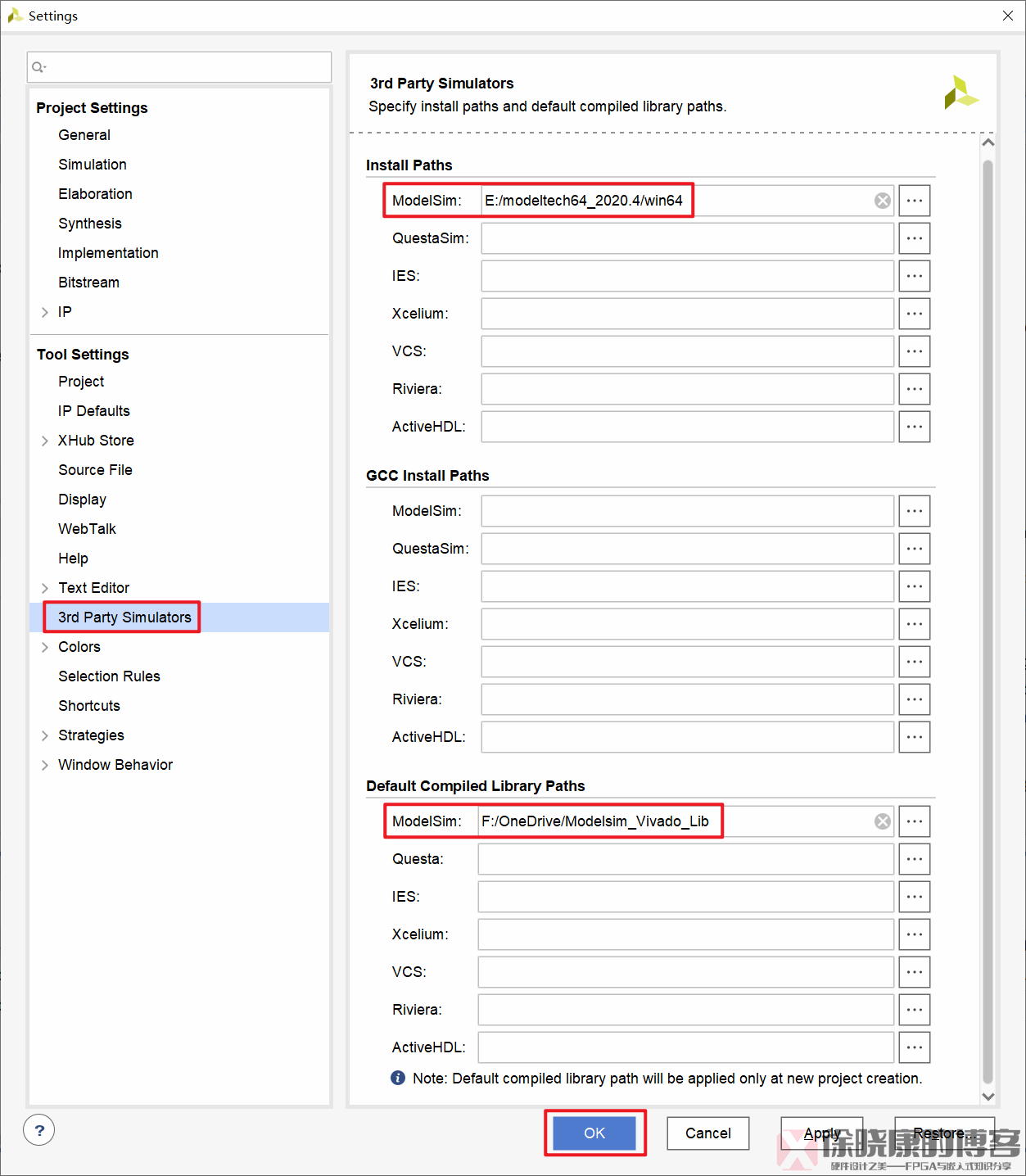Expand the IP project settings node
Screen dimensions: 1026x1176
(x=45, y=312)
